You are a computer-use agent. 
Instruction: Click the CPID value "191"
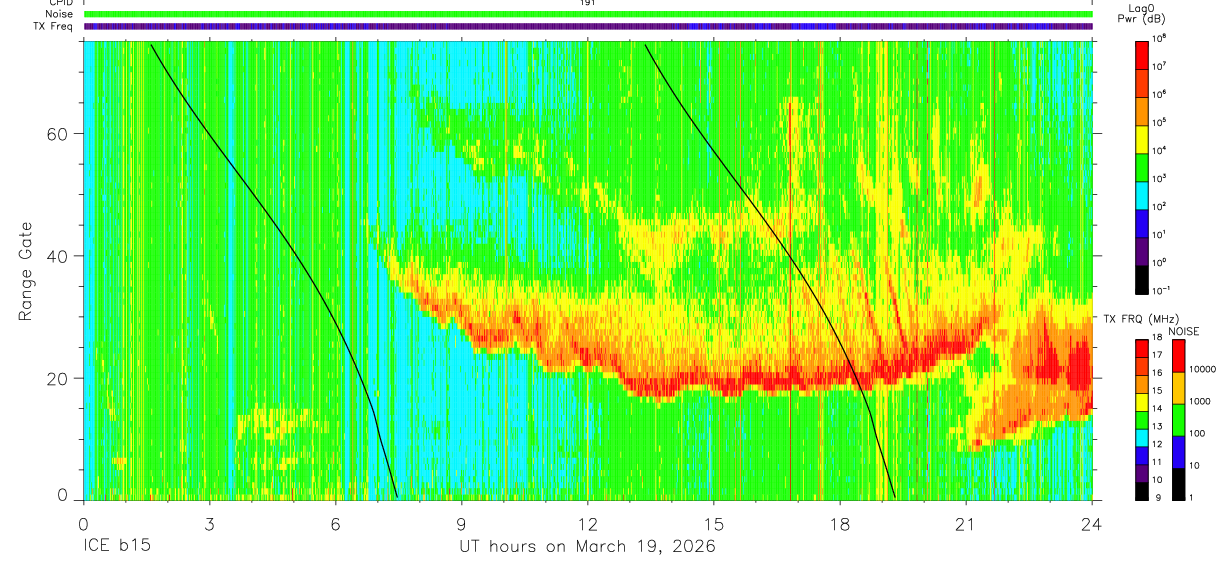(x=588, y=3)
